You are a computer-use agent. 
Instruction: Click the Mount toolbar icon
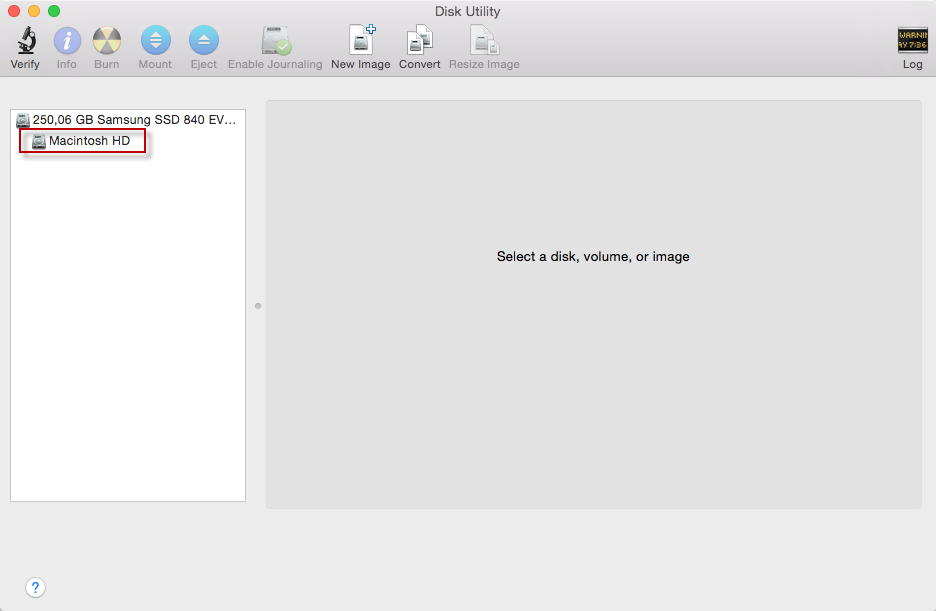155,41
